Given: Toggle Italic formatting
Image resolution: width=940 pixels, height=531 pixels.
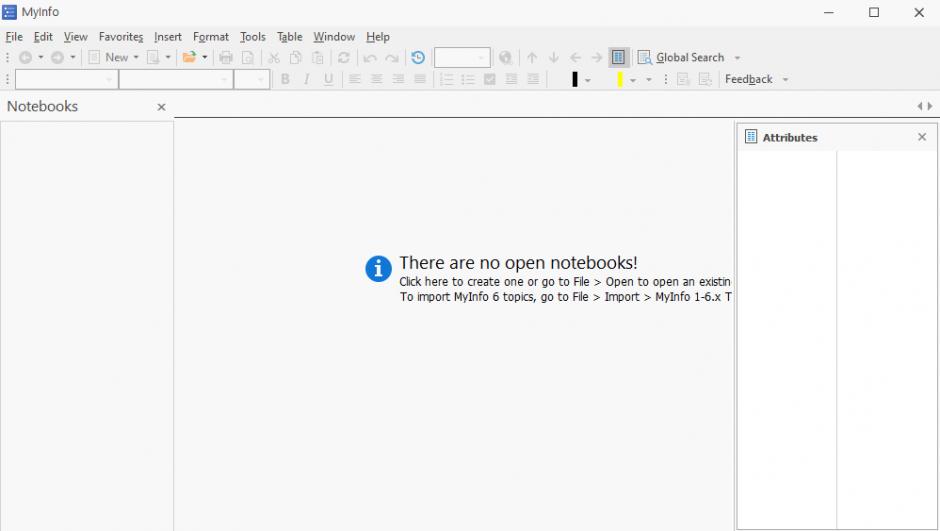Looking at the screenshot, I should pos(306,79).
